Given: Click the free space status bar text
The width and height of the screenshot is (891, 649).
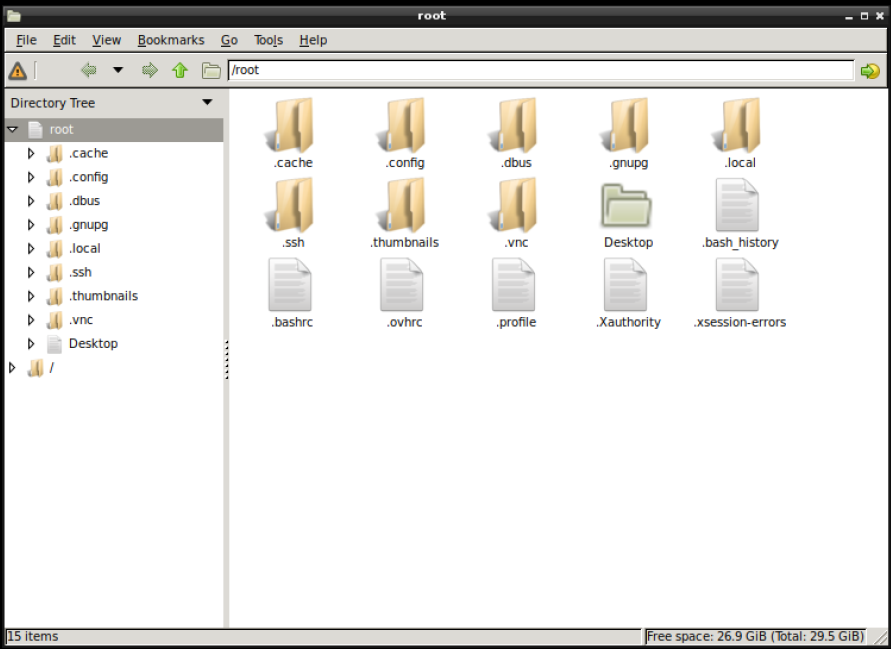Looking at the screenshot, I should [755, 636].
